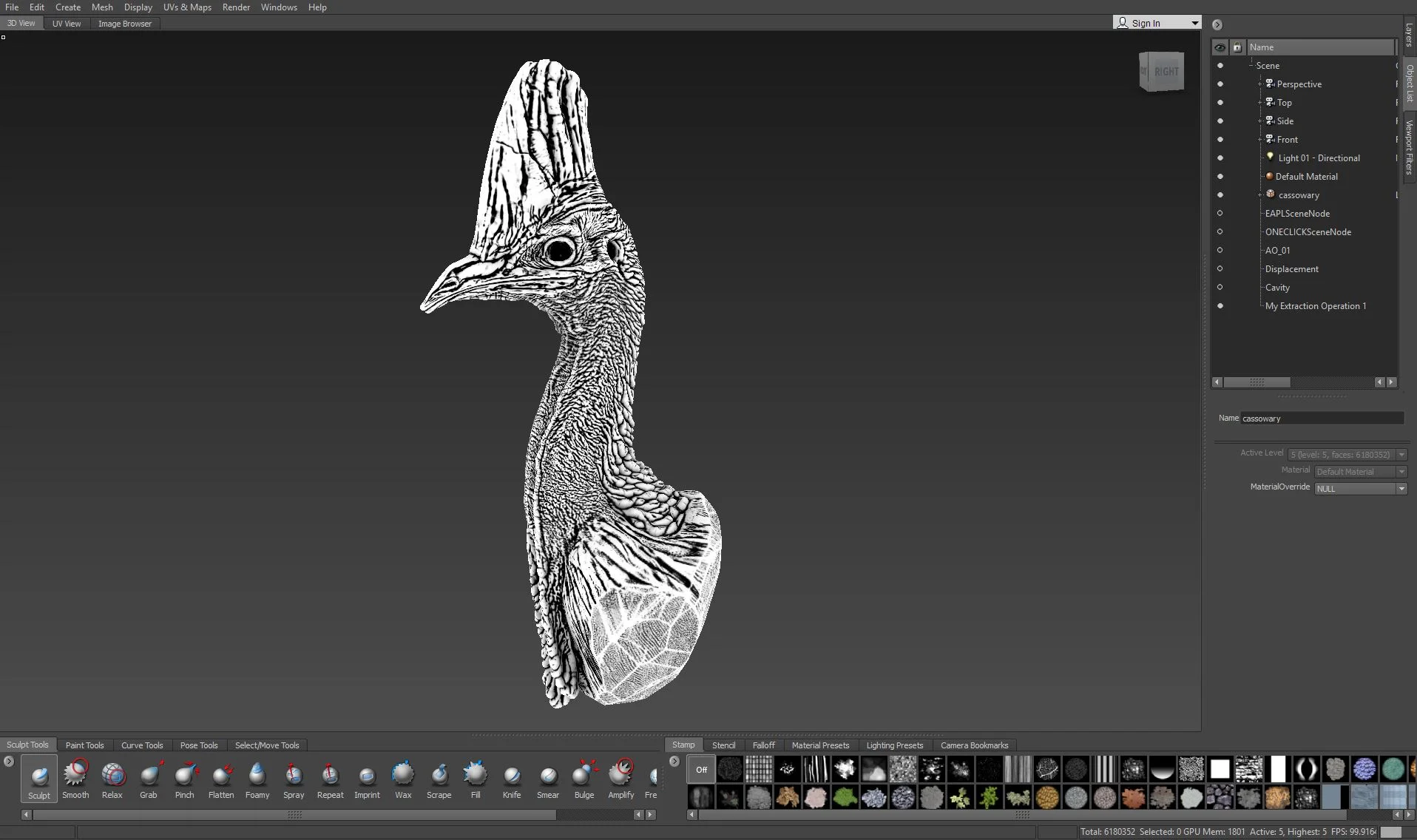1417x840 pixels.
Task: Expand the Side camera node
Action: [x=1260, y=121]
